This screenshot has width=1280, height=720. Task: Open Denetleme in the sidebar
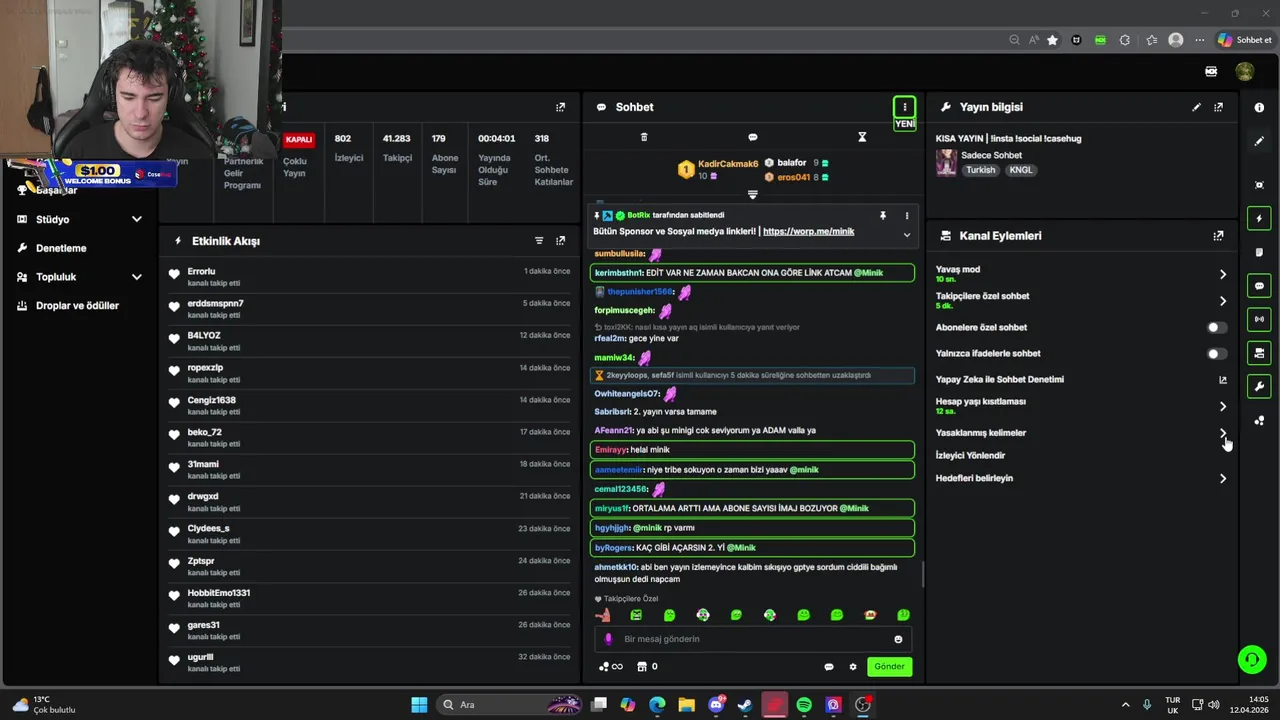point(62,248)
